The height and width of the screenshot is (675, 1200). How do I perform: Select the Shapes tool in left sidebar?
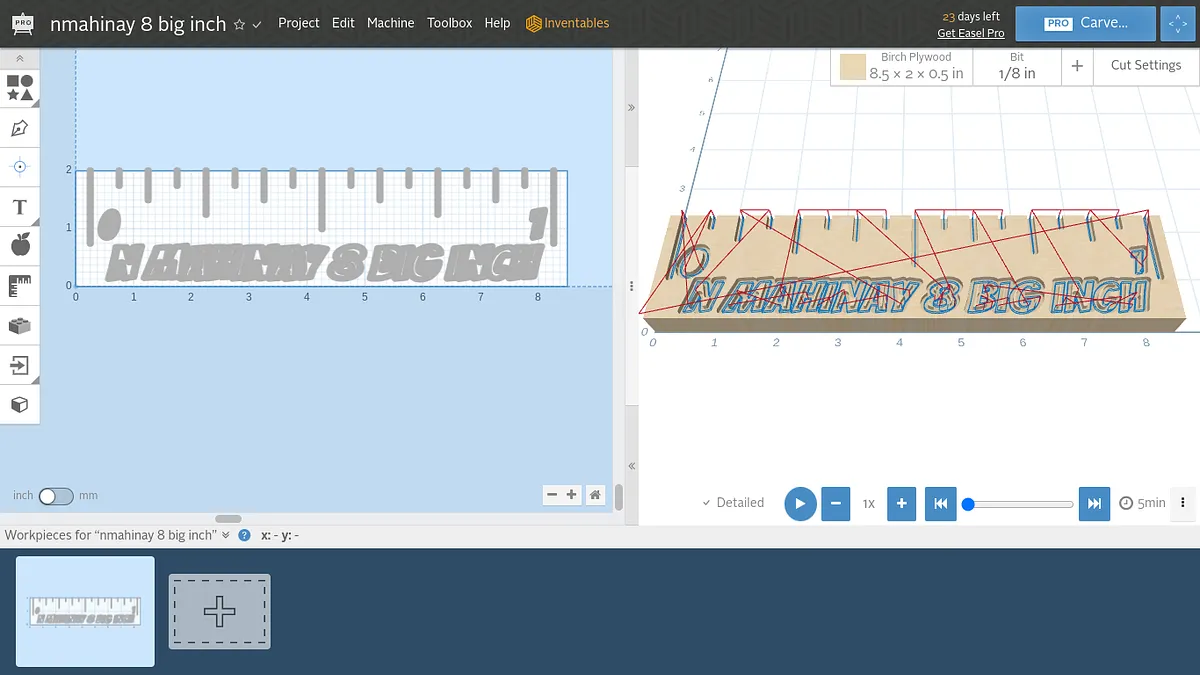click(x=19, y=88)
